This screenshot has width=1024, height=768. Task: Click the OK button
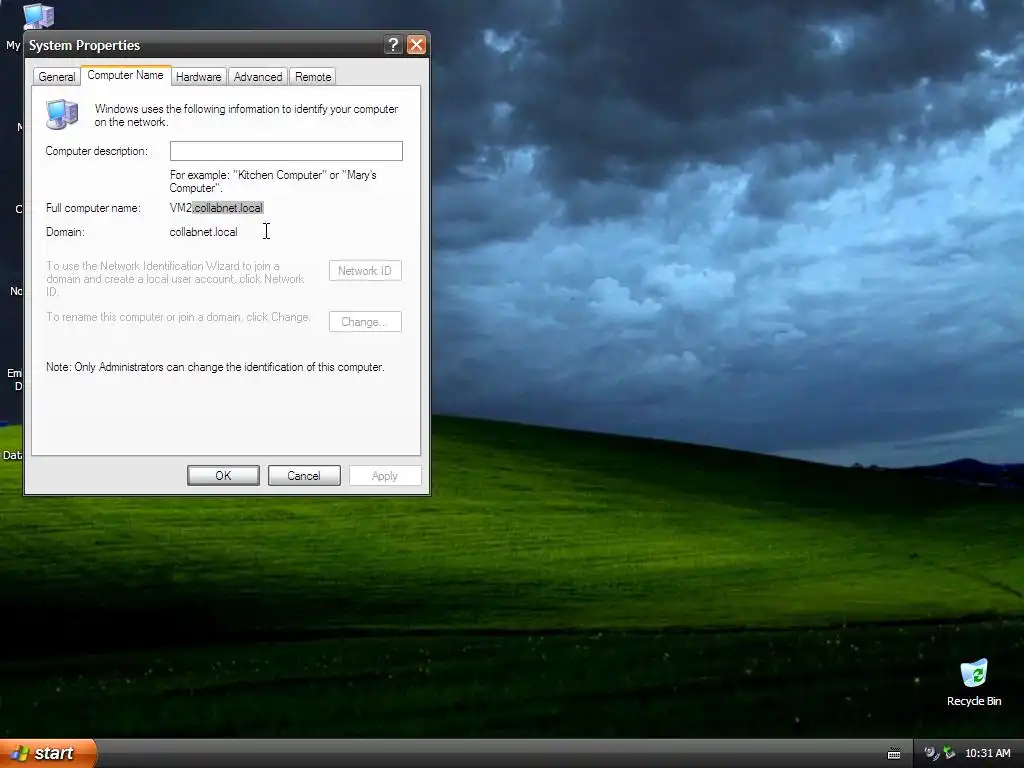tap(223, 475)
